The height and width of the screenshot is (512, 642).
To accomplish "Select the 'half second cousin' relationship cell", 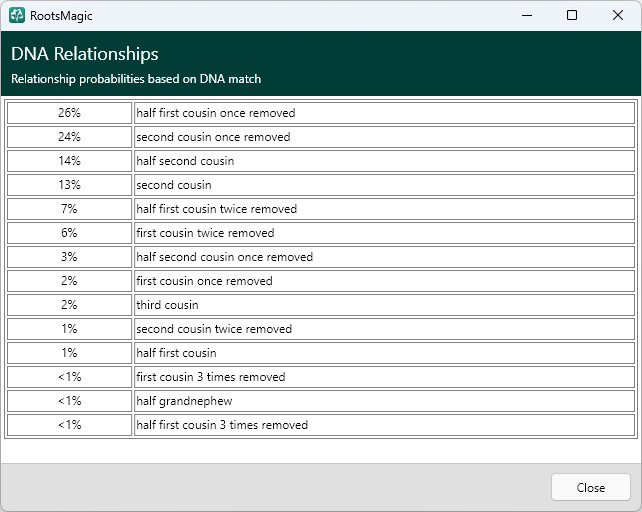I will point(384,161).
